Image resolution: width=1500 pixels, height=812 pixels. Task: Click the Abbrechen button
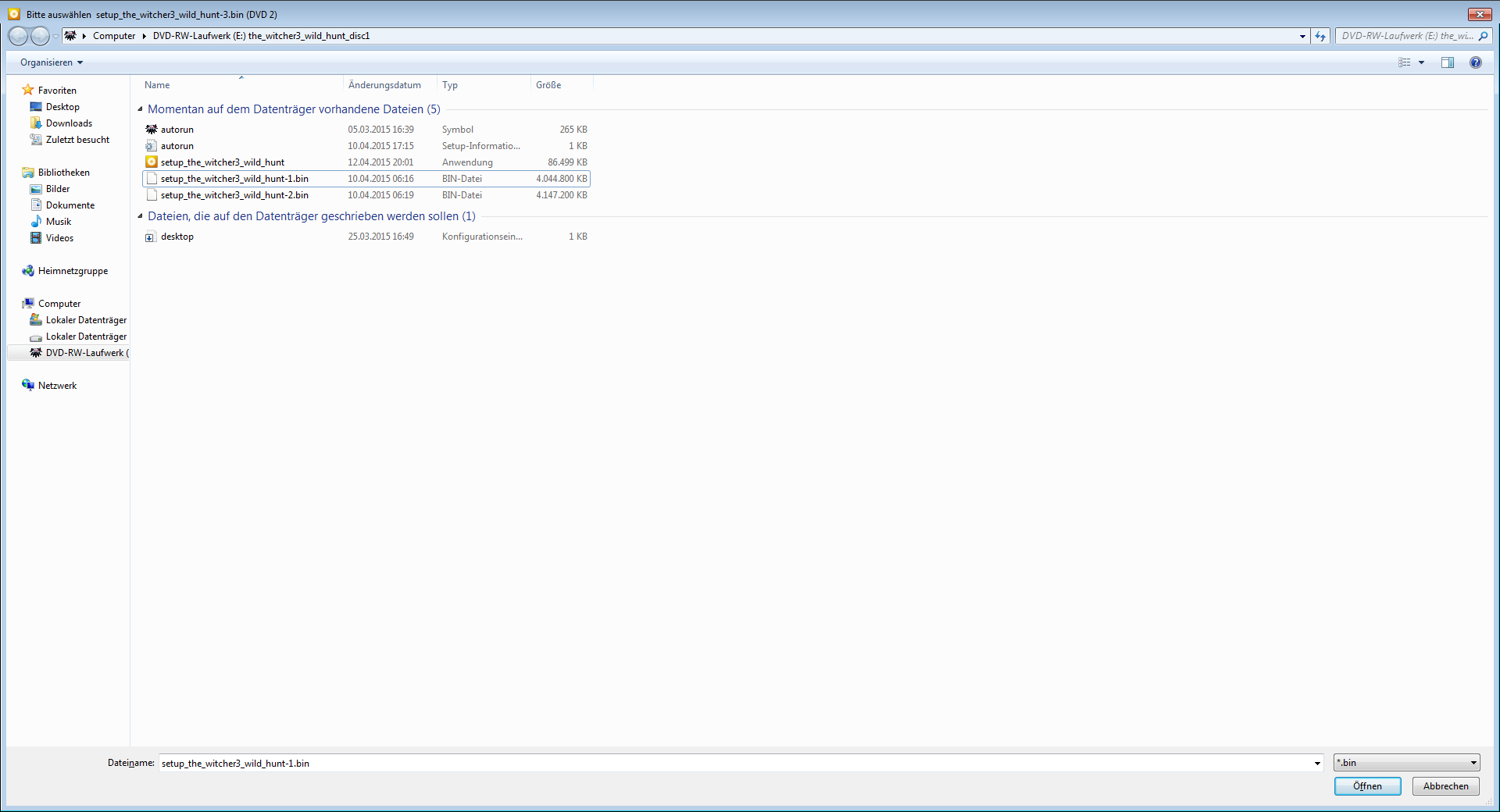click(x=1445, y=786)
